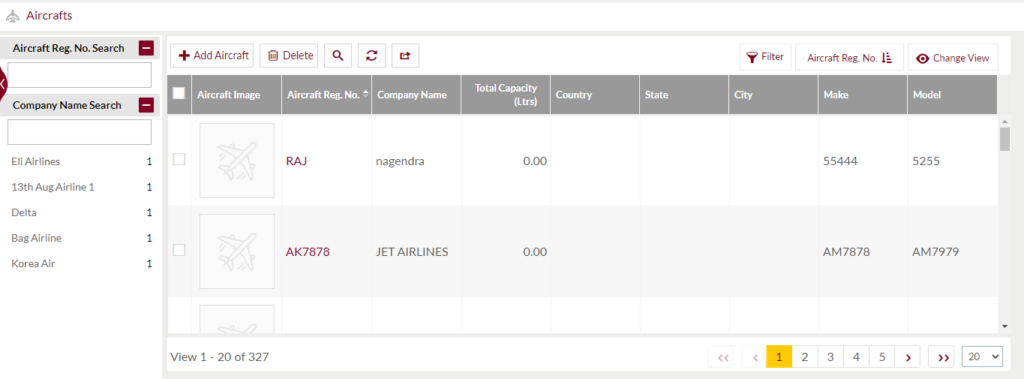This screenshot has width=1024, height=379.
Task: Open the Filter funnel option
Action: (x=765, y=57)
